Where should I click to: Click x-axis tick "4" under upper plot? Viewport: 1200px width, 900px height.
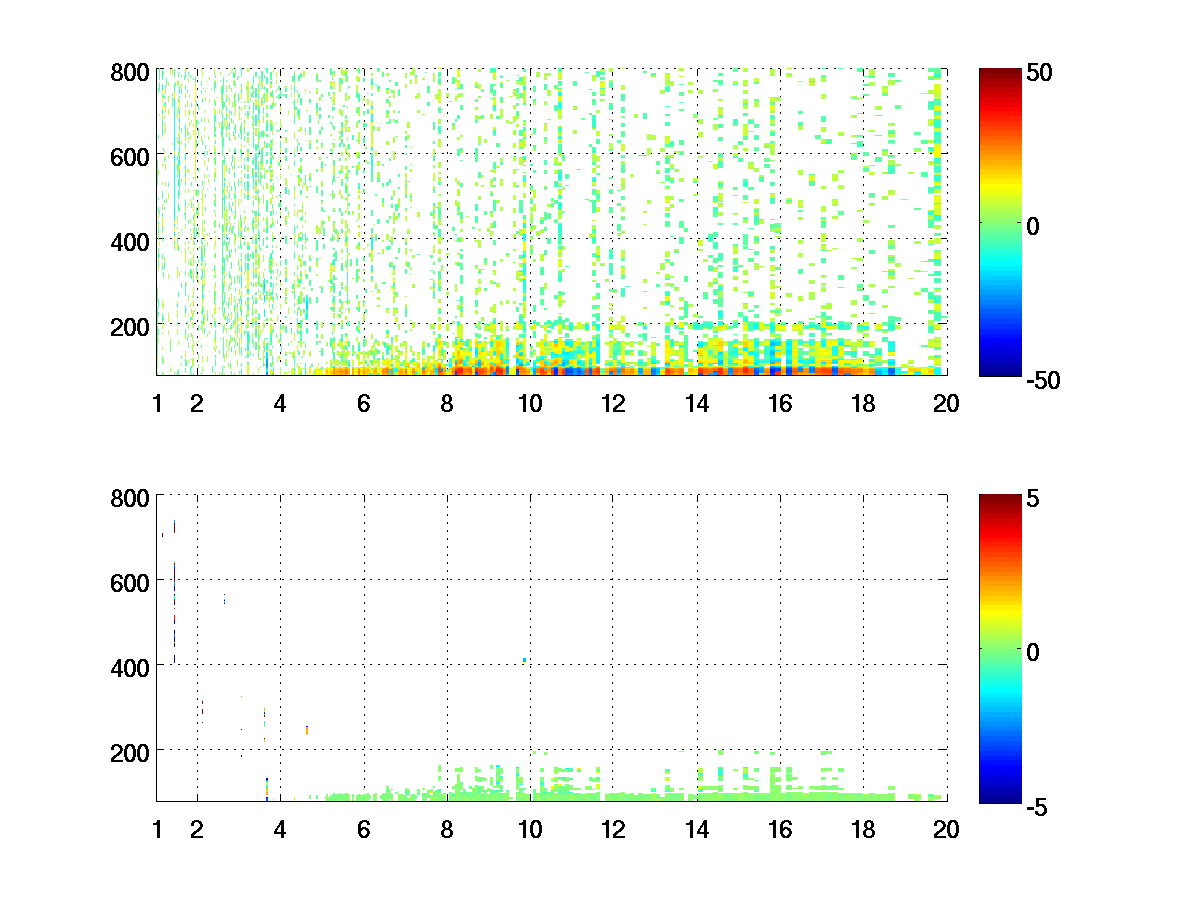(x=280, y=403)
